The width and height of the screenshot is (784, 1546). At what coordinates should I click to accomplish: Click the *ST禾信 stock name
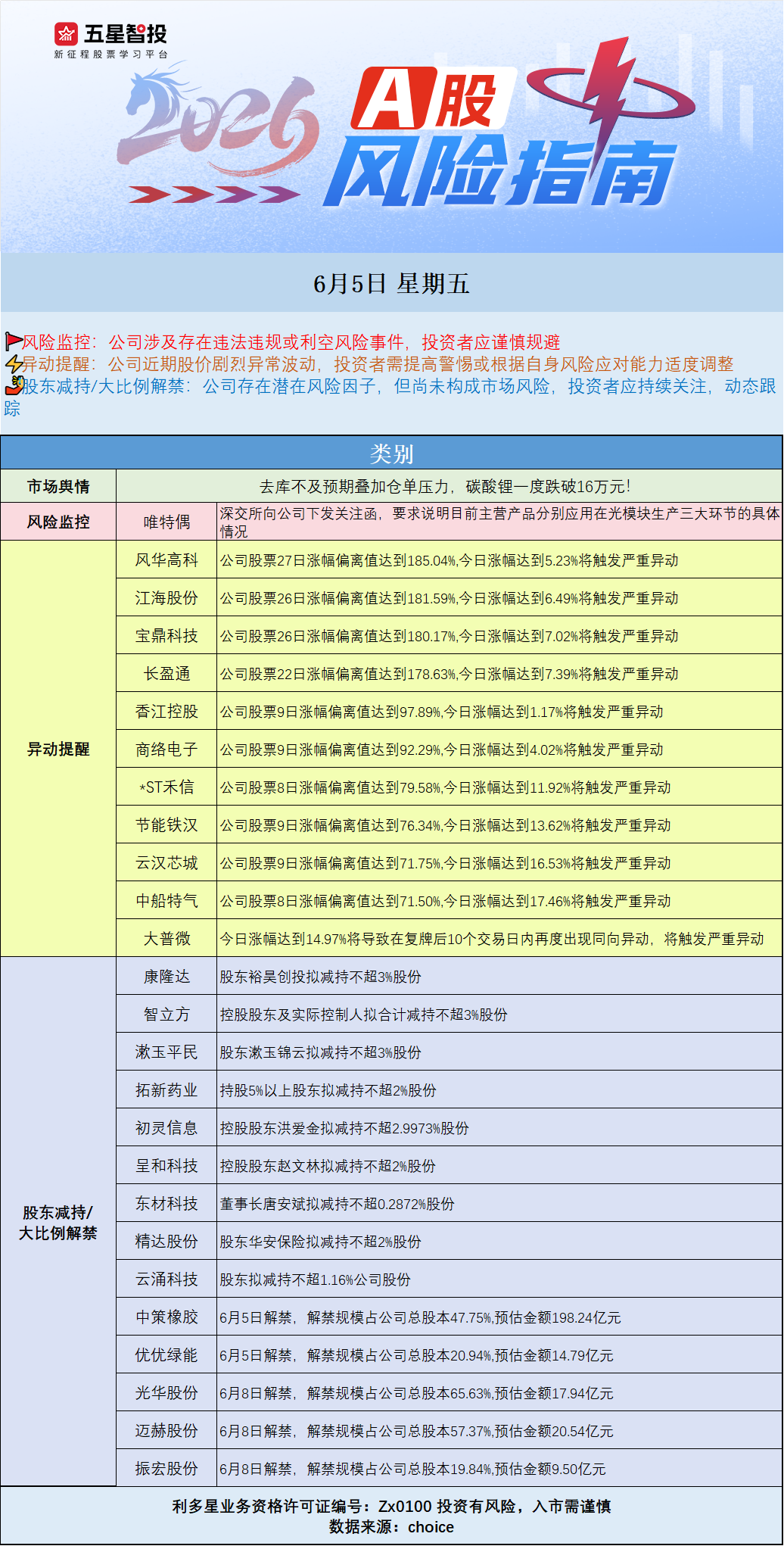pyautogui.click(x=166, y=787)
